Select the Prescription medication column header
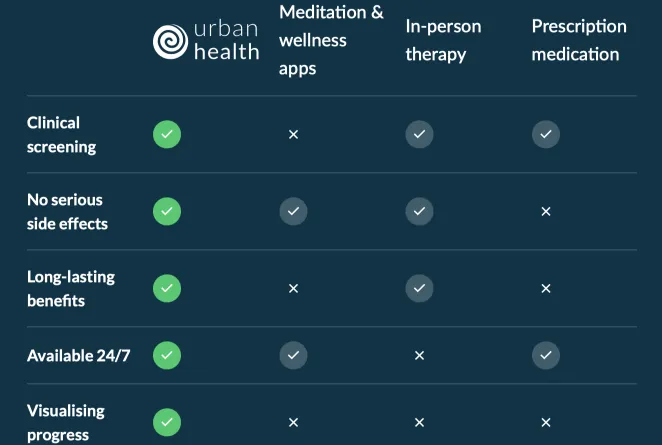The width and height of the screenshot is (662, 445). click(579, 40)
